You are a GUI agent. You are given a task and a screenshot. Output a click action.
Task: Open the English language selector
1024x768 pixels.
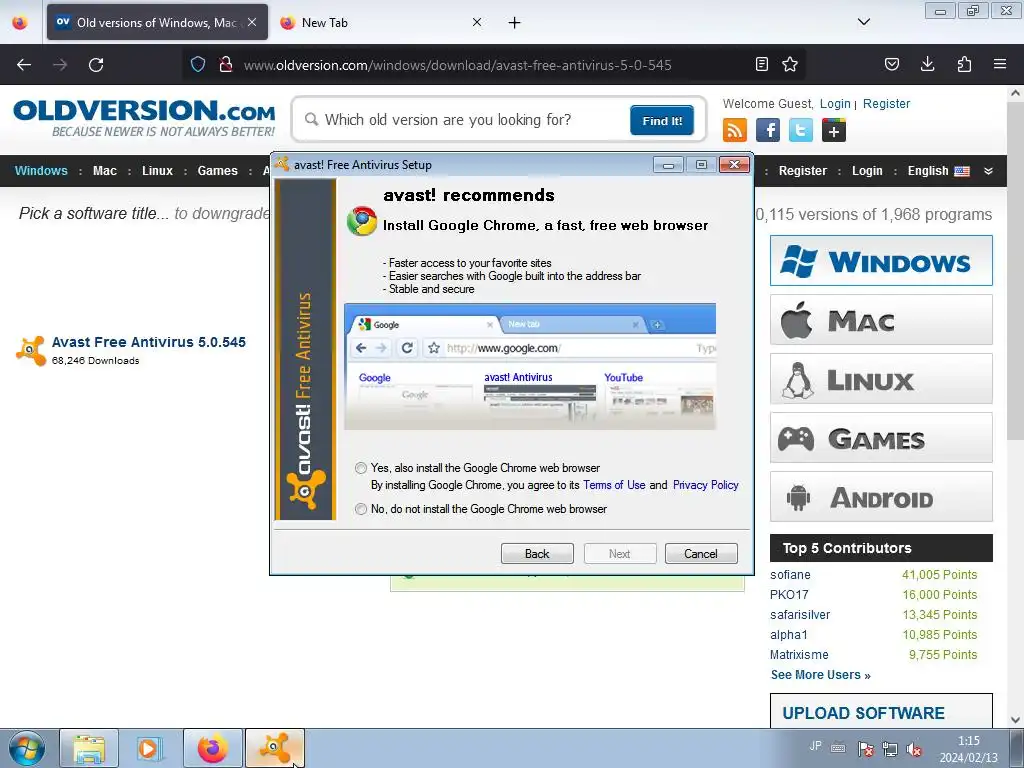pyautogui.click(x=938, y=170)
